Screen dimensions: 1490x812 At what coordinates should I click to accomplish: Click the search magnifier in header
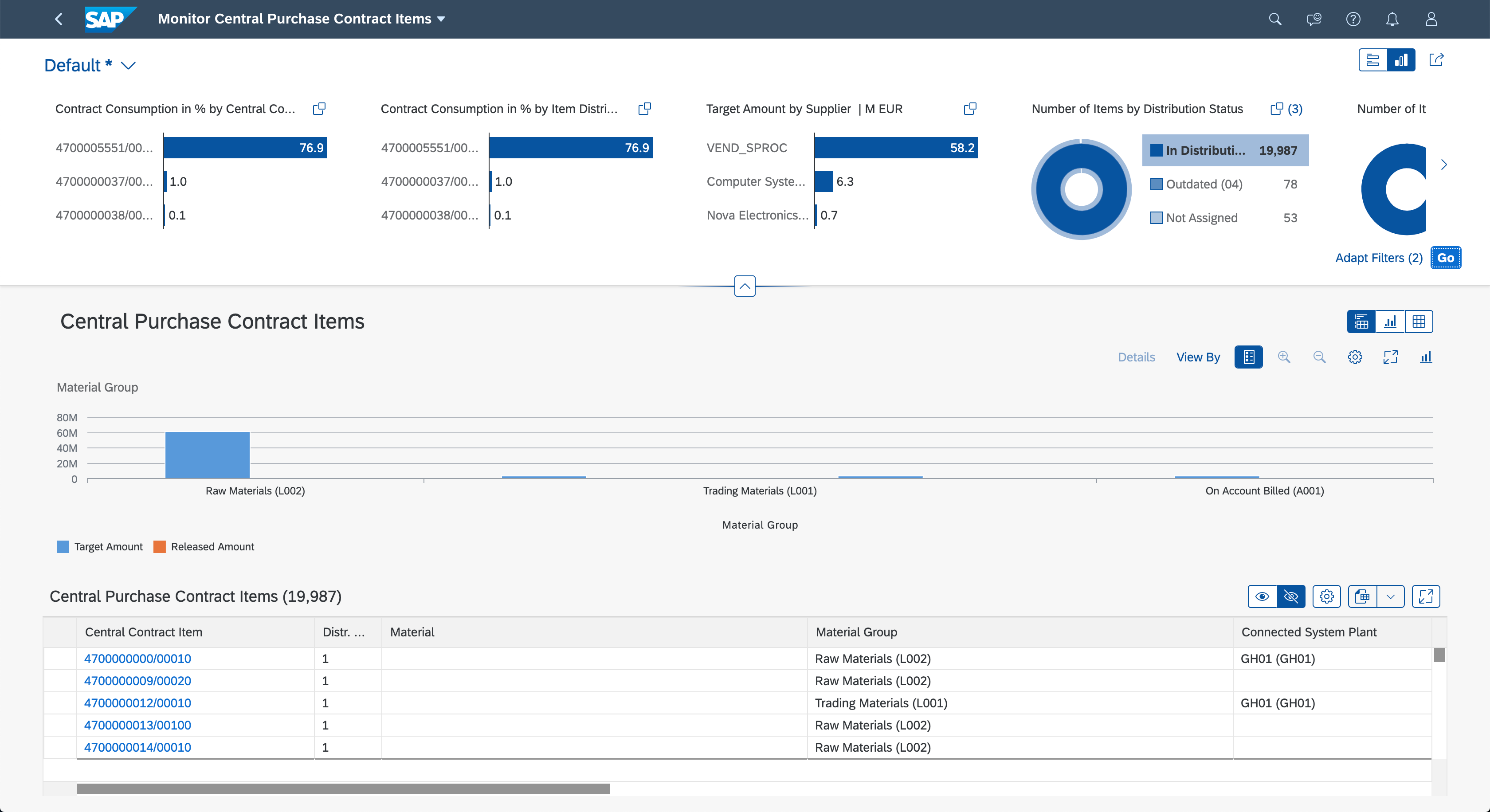tap(1275, 19)
